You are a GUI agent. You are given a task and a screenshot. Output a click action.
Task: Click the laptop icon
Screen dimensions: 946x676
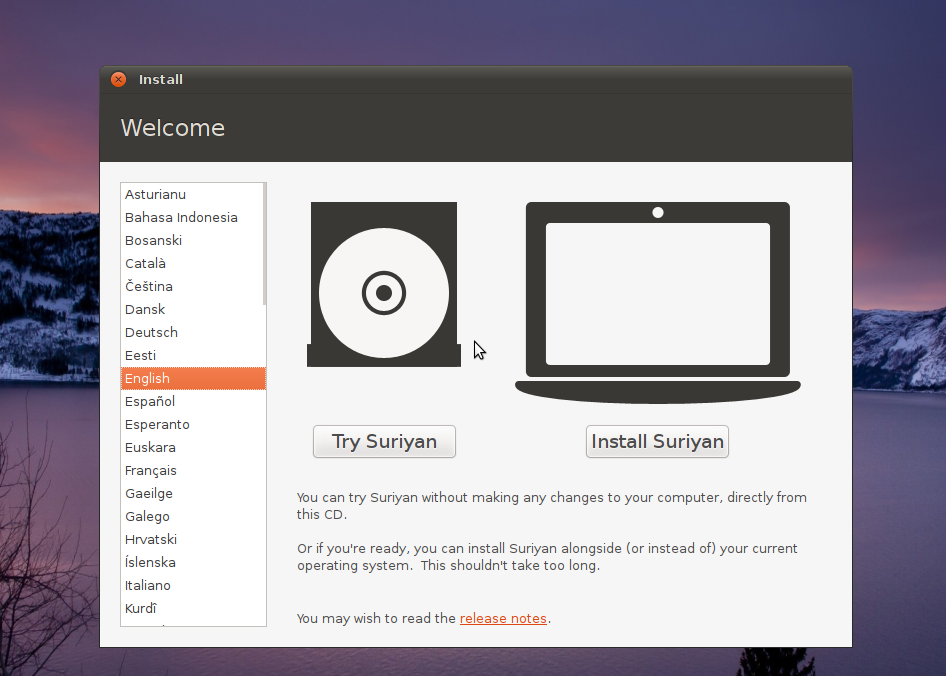pos(658,302)
